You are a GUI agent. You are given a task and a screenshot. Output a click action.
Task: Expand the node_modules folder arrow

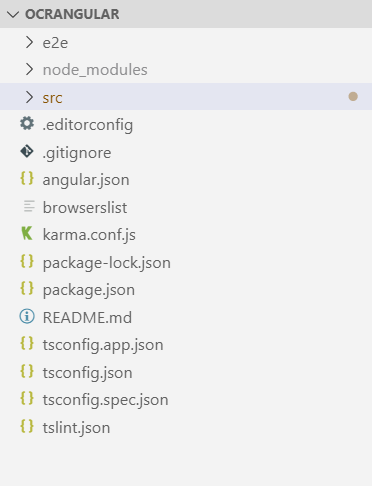(29, 69)
